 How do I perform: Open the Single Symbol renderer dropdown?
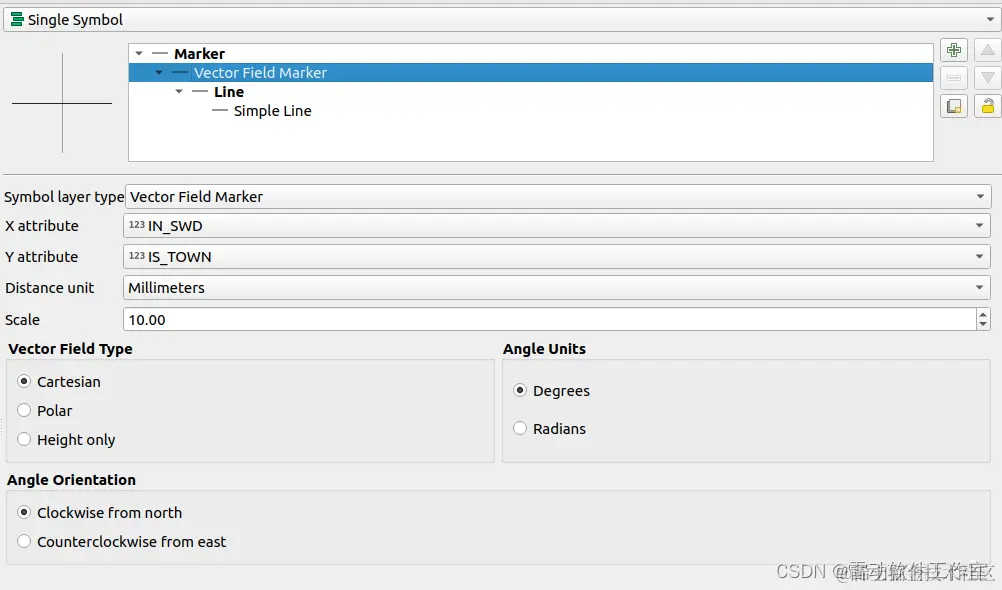[502, 20]
